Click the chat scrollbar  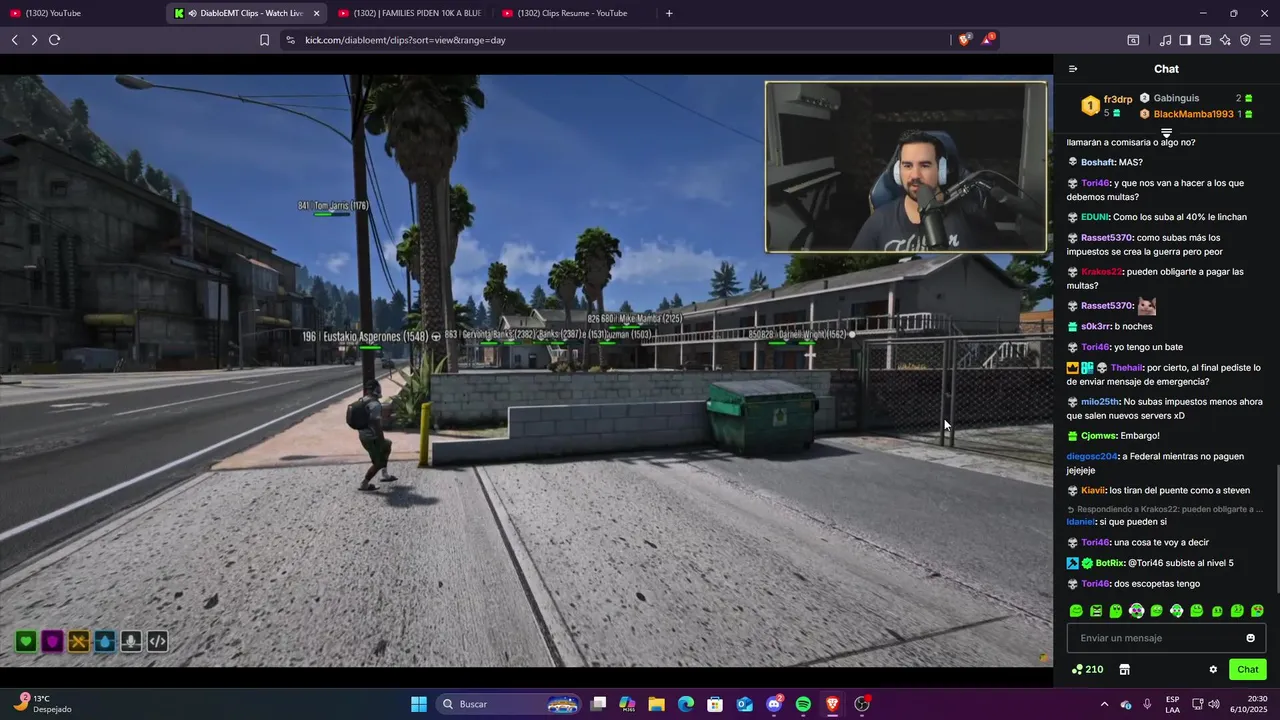point(1277,530)
